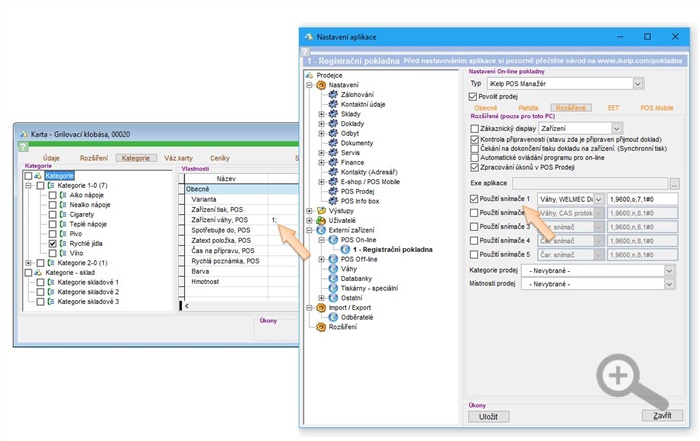Toggle Kontrola připravenosti checkbox
Image resolution: width=700 pixels, height=441 pixels.
tap(475, 140)
